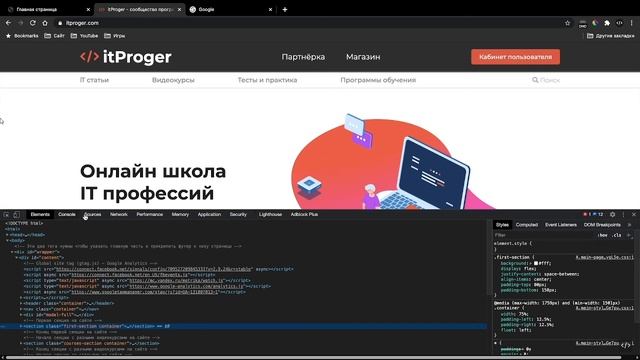This screenshot has width=640, height=360.
Task: Expand the first-section container node
Action: coord(21,326)
